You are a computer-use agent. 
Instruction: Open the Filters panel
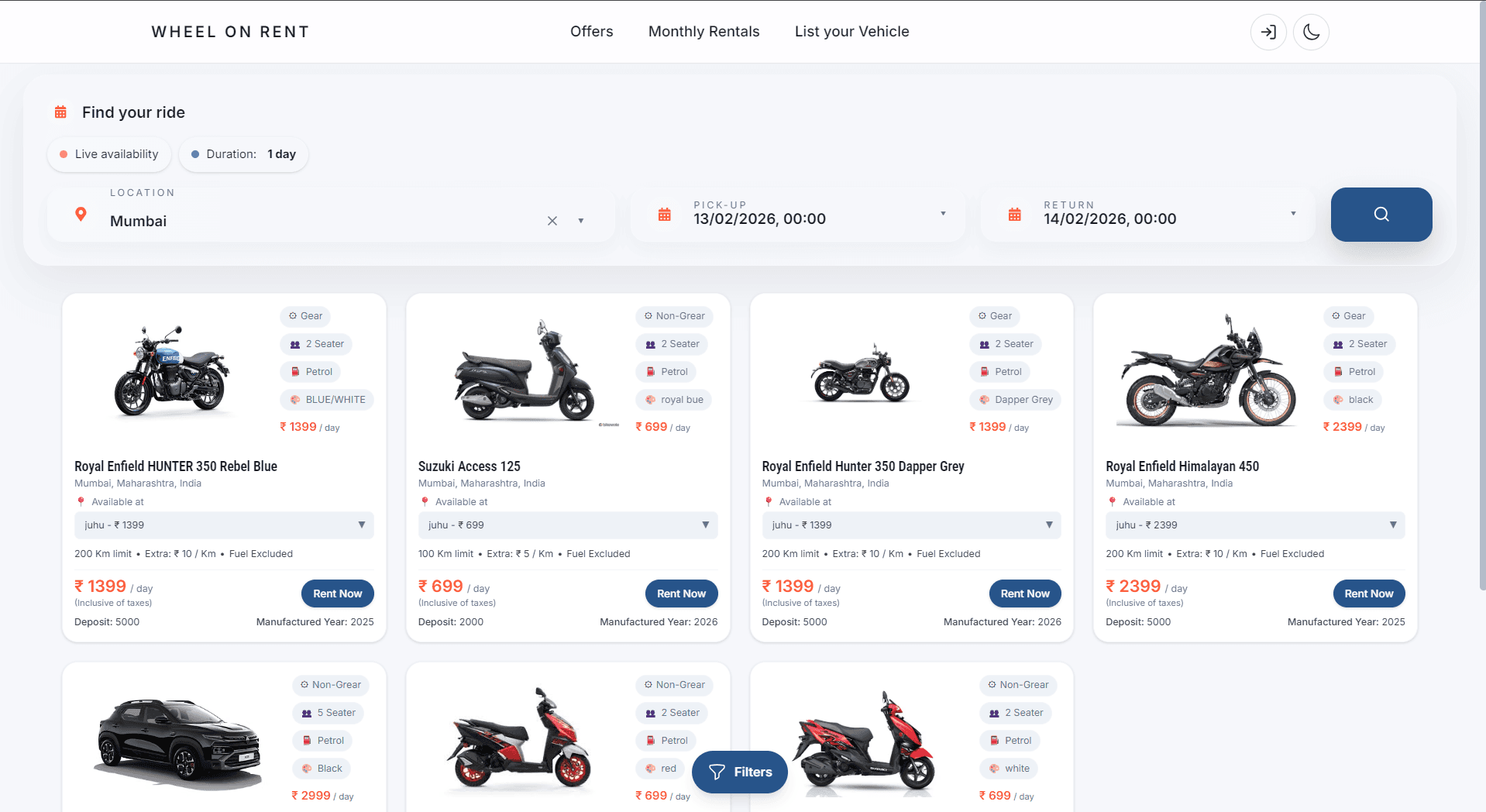tap(738, 772)
